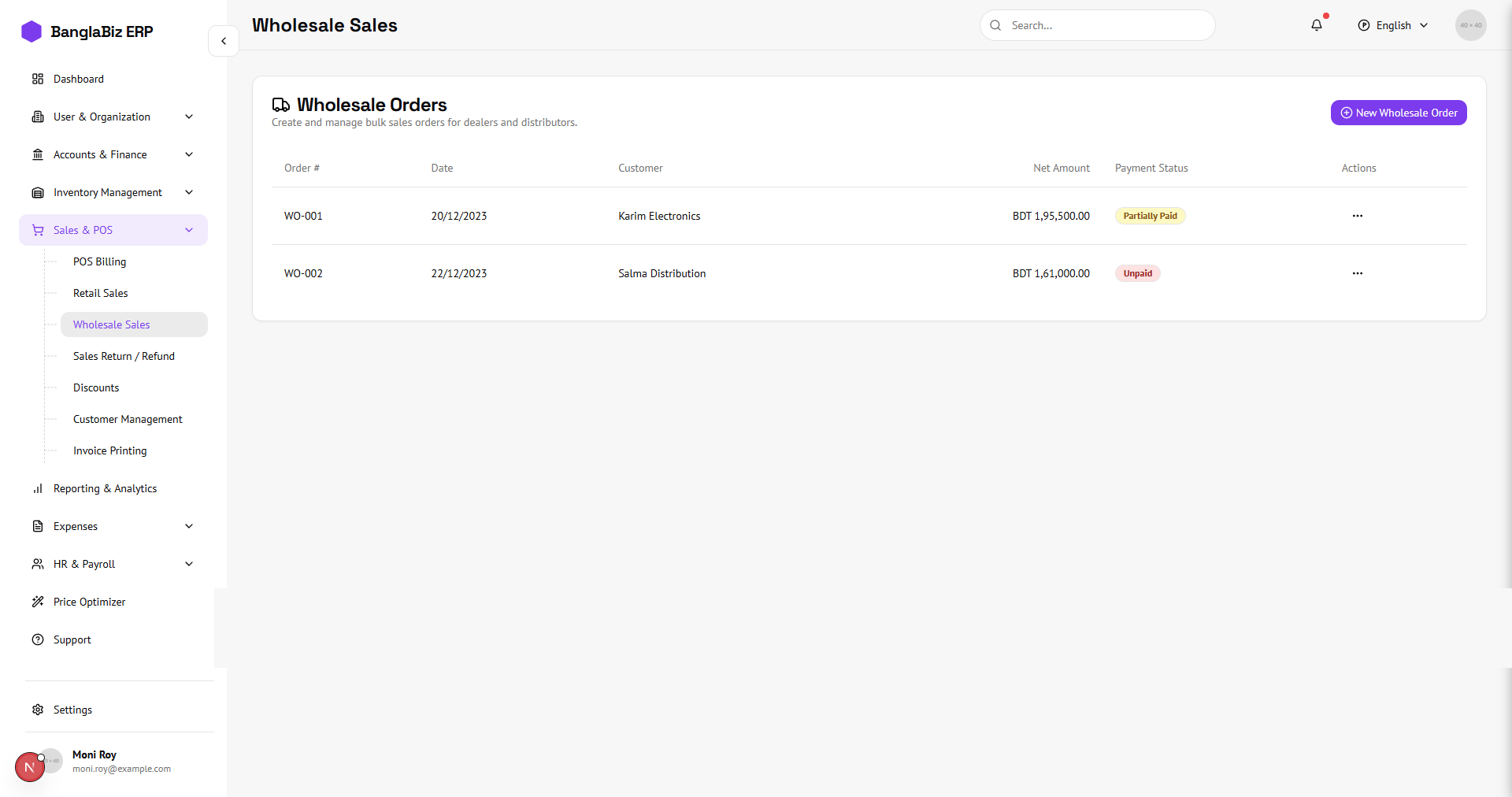
Task: Open actions menu for order WO-001
Action: (1357, 216)
